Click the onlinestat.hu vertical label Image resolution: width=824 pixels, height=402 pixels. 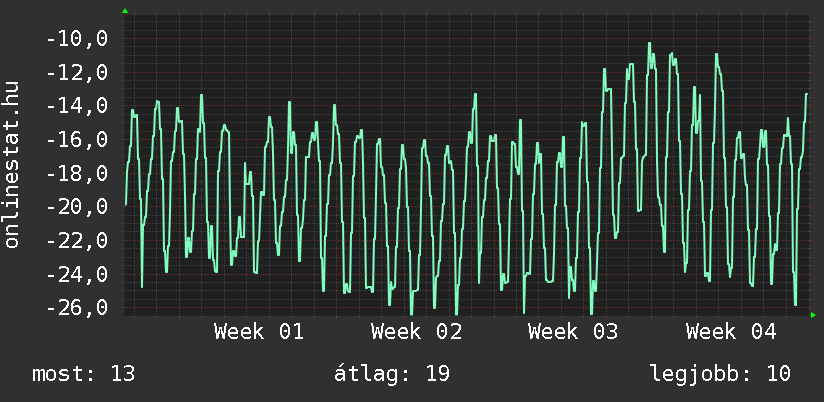[13, 166]
